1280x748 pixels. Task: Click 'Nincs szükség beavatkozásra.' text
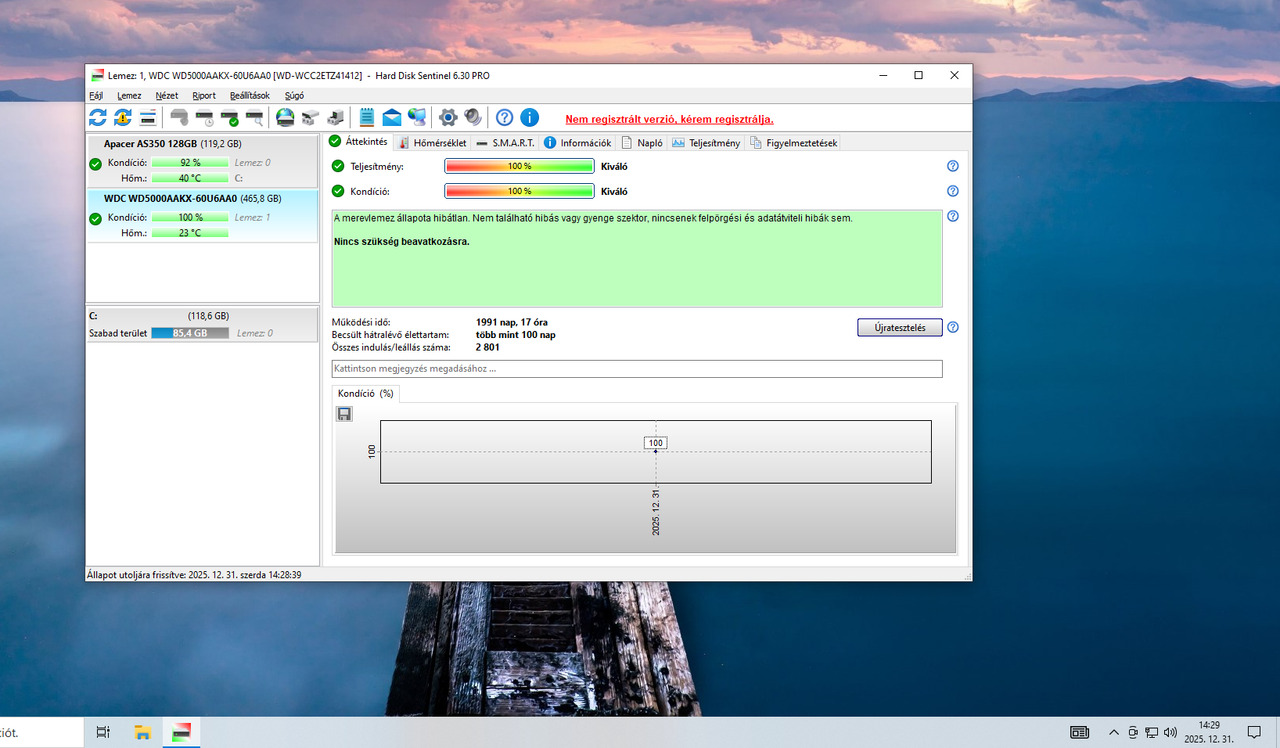[x=402, y=242]
